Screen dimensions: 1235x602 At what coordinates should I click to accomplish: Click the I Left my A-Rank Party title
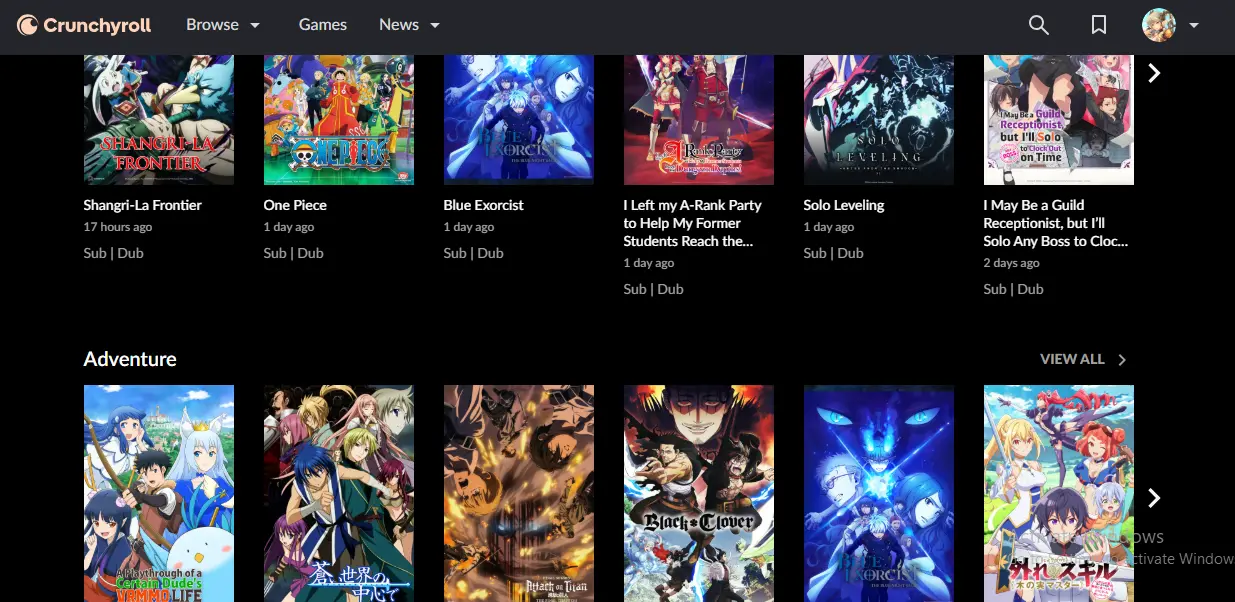[x=693, y=223]
